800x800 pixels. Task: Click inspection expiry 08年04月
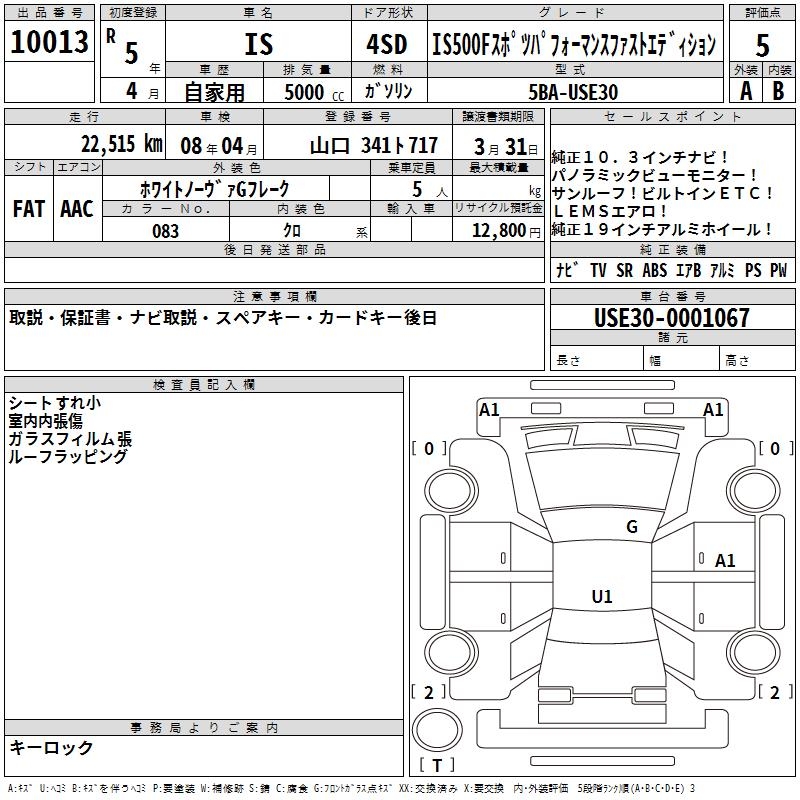click(x=219, y=146)
